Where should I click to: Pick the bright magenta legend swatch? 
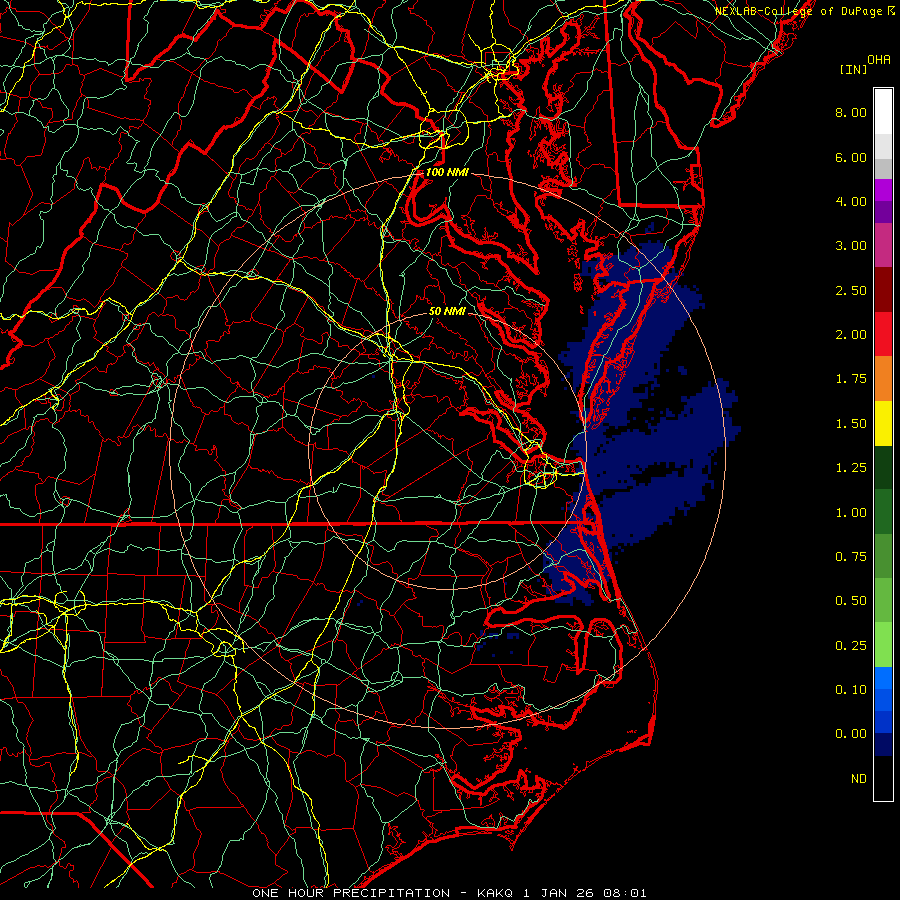pos(883,190)
